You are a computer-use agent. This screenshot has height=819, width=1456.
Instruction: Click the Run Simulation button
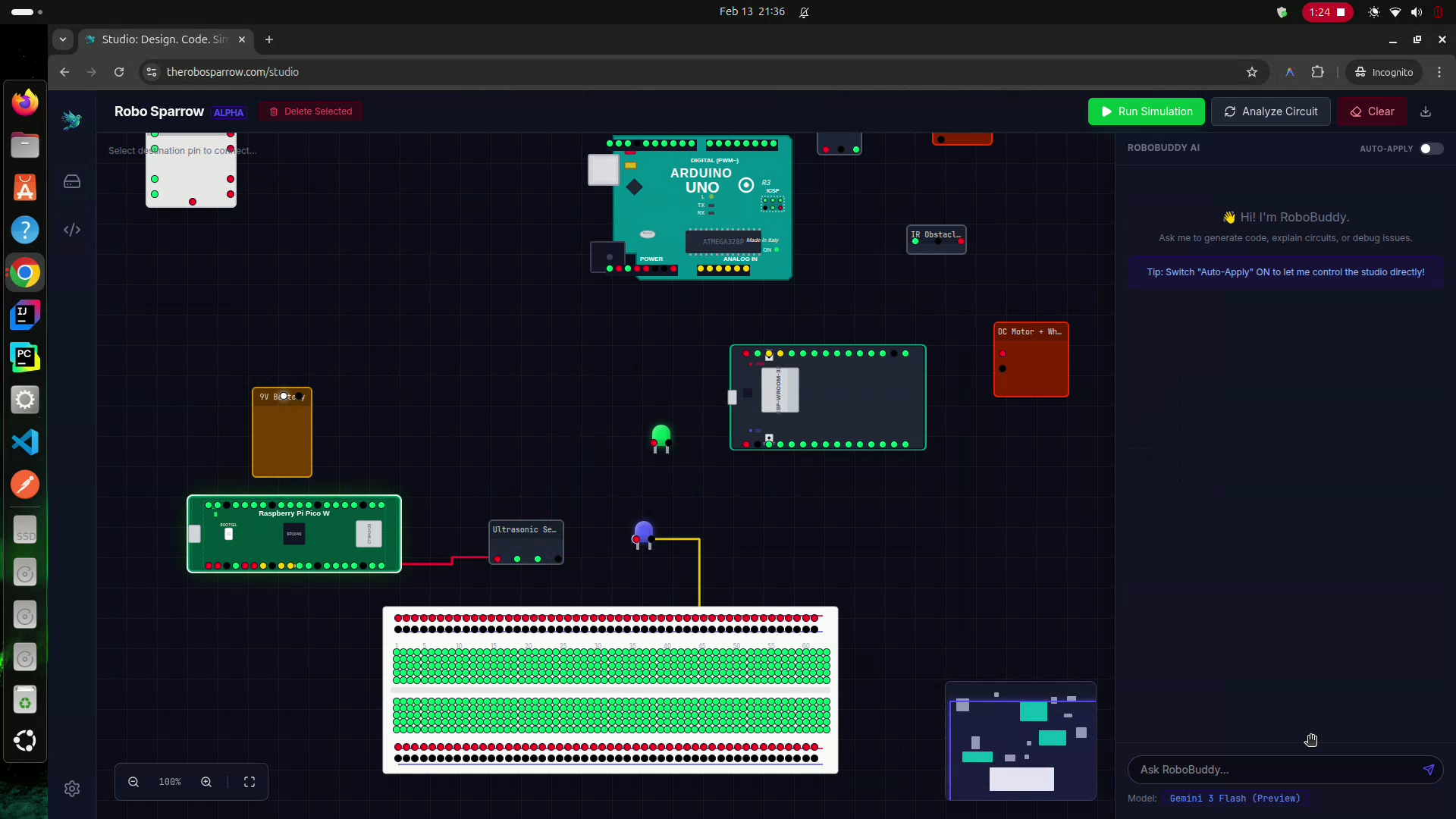1146,111
